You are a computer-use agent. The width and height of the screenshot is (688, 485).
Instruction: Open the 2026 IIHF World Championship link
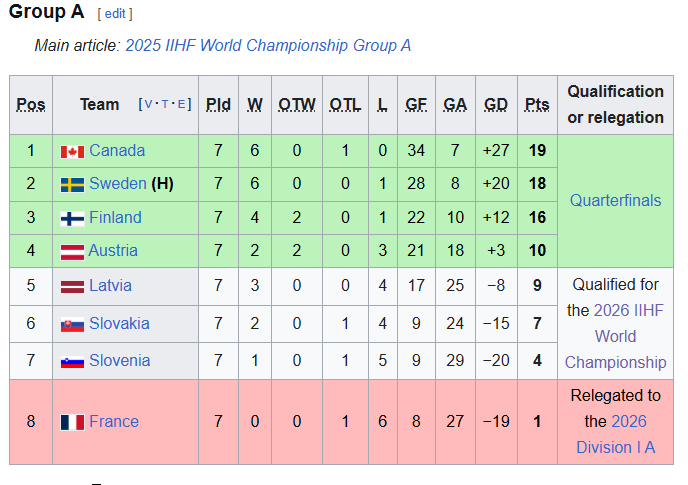click(615, 336)
